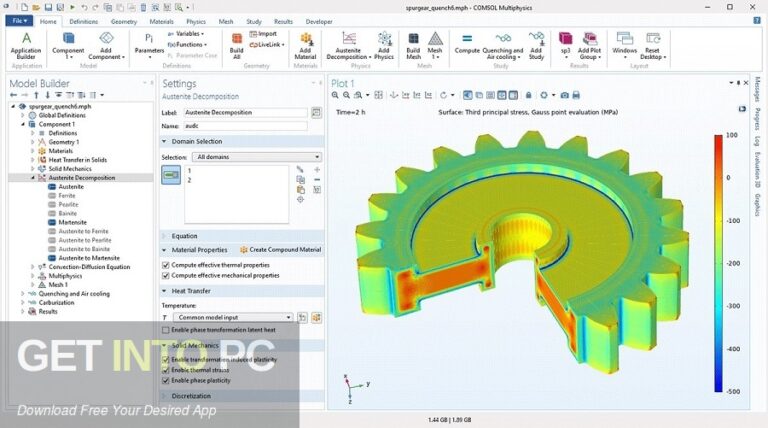Toggle Enable phase plasticity checkbox

[166, 380]
